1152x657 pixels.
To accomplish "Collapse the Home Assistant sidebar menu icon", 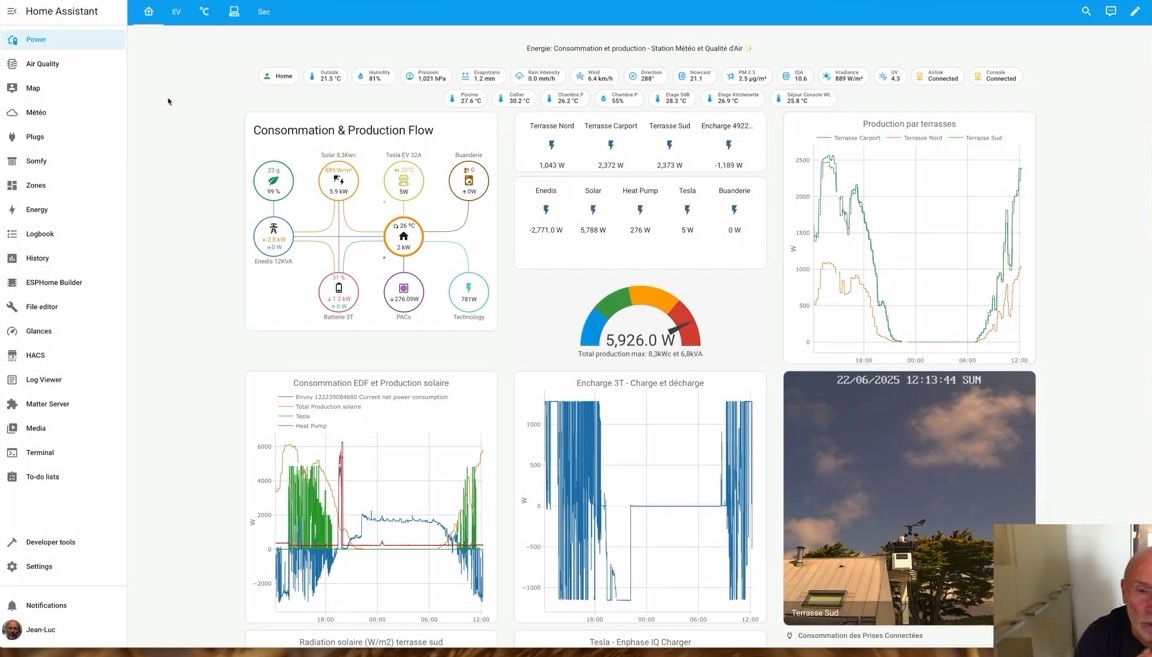I will click(x=12, y=12).
